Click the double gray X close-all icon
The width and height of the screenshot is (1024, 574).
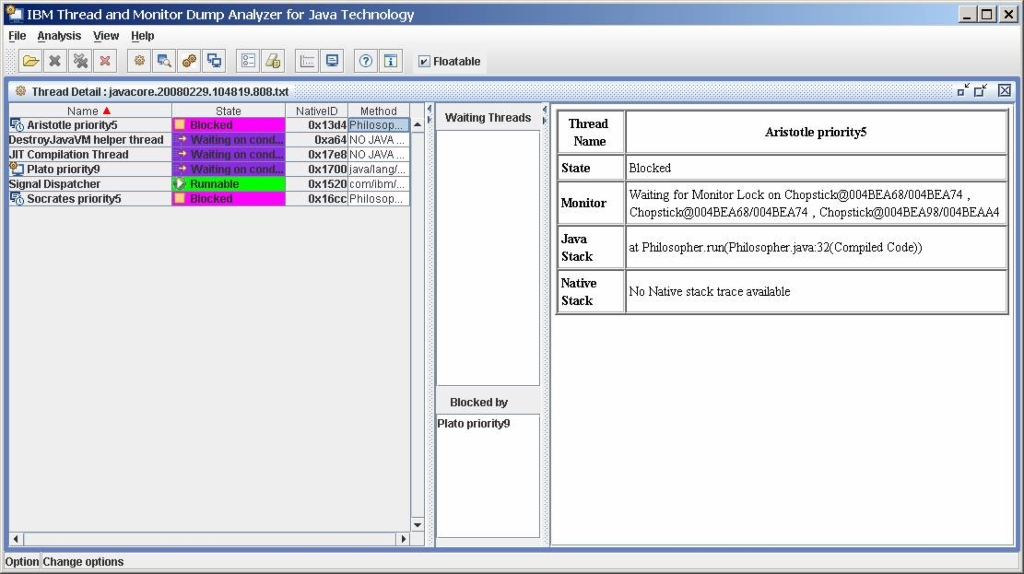pyautogui.click(x=80, y=61)
